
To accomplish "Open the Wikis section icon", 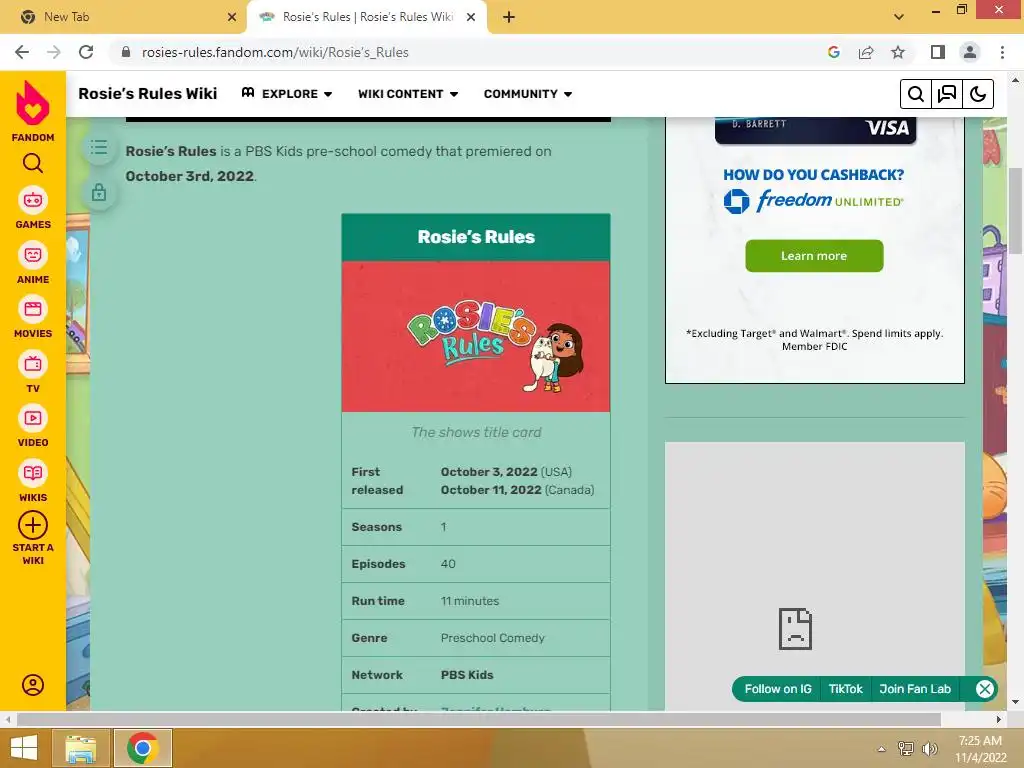I will point(33,473).
